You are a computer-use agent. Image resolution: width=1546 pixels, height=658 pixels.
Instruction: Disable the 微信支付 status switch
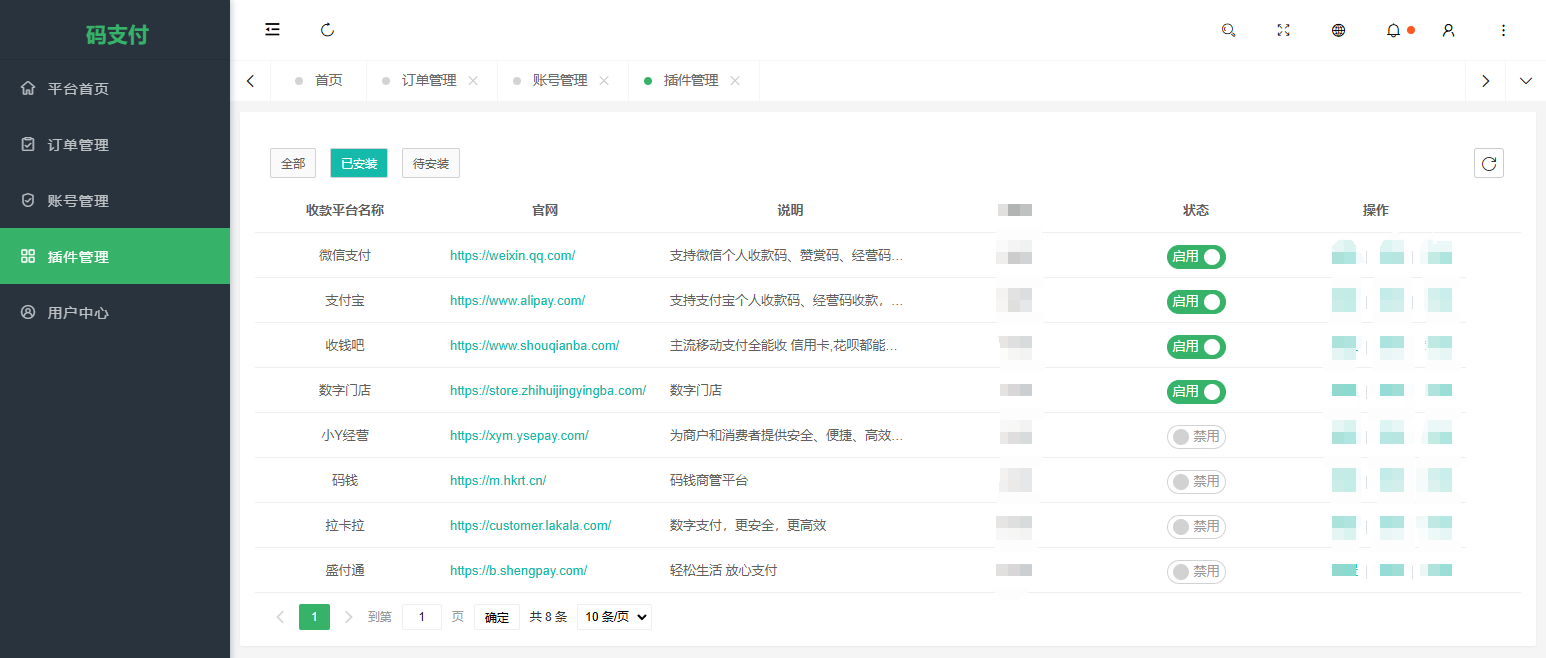point(1196,257)
